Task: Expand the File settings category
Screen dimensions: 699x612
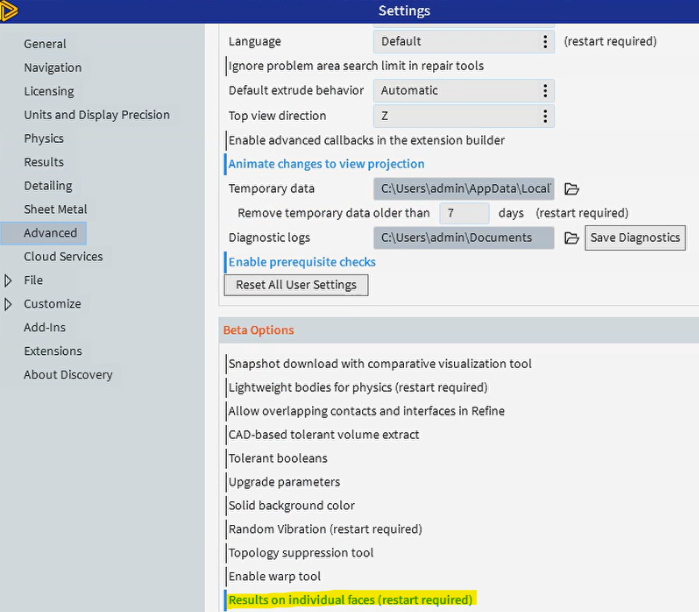Action: pyautogui.click(x=9, y=280)
